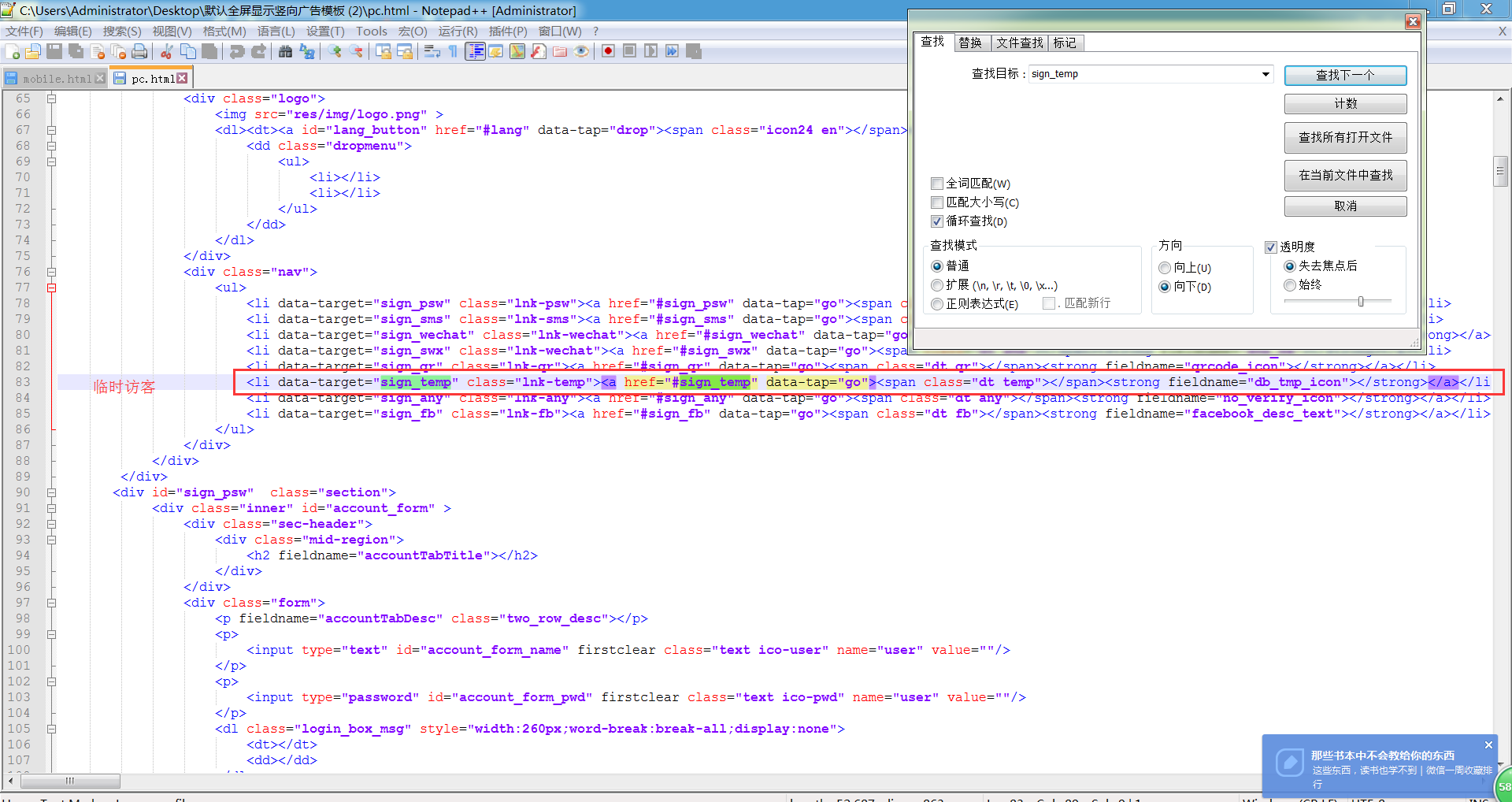Open the 文件(F) menu

coord(24,32)
